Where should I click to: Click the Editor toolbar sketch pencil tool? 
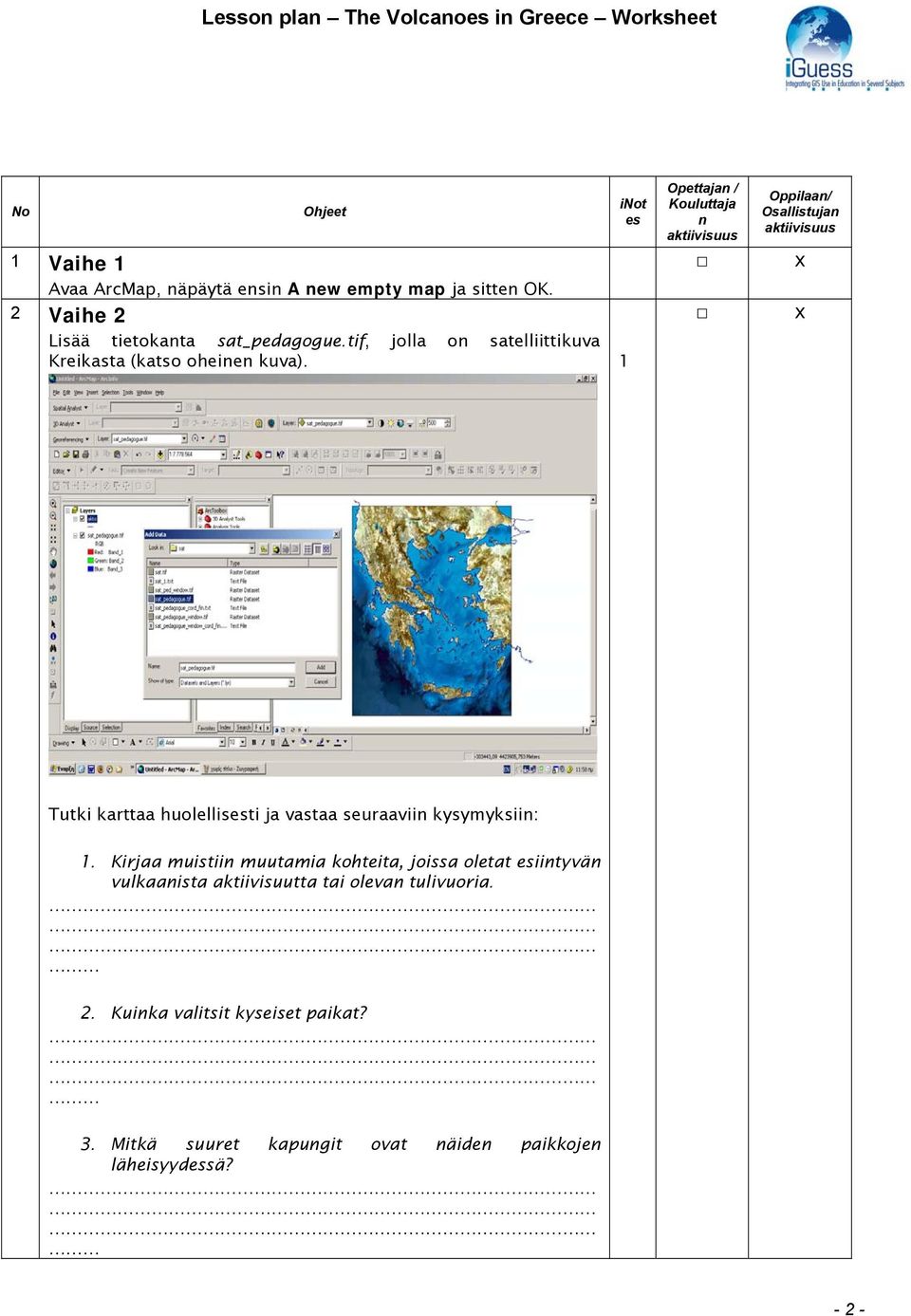point(95,470)
